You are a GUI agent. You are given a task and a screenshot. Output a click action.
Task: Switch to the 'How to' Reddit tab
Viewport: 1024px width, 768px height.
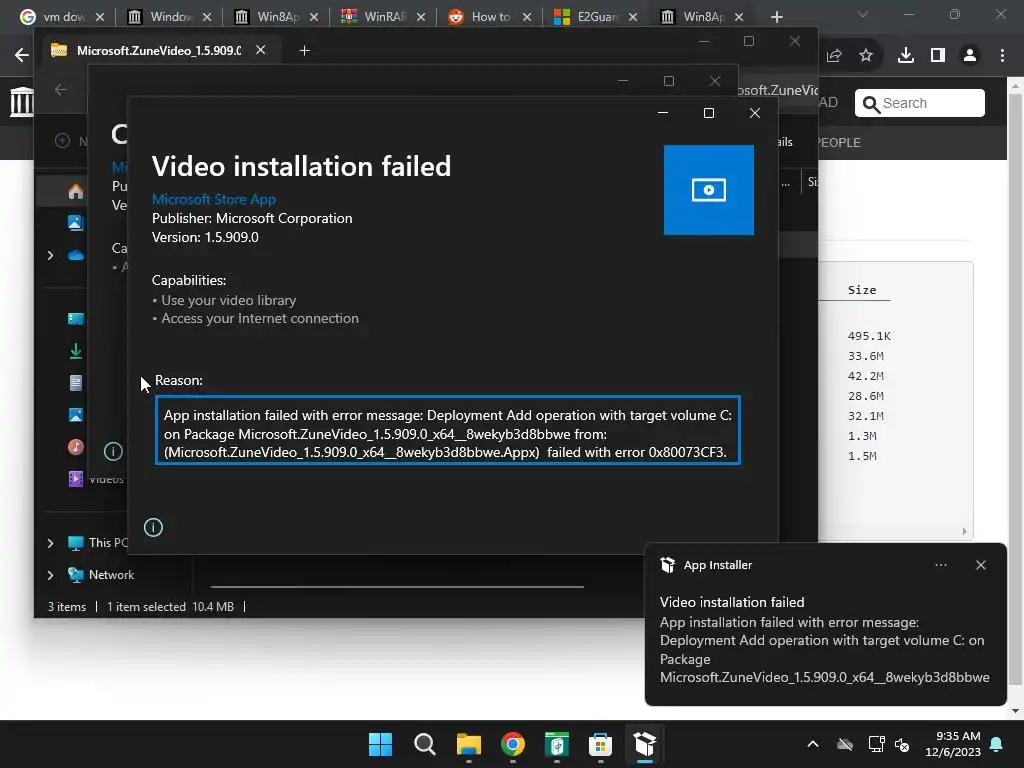click(x=490, y=17)
